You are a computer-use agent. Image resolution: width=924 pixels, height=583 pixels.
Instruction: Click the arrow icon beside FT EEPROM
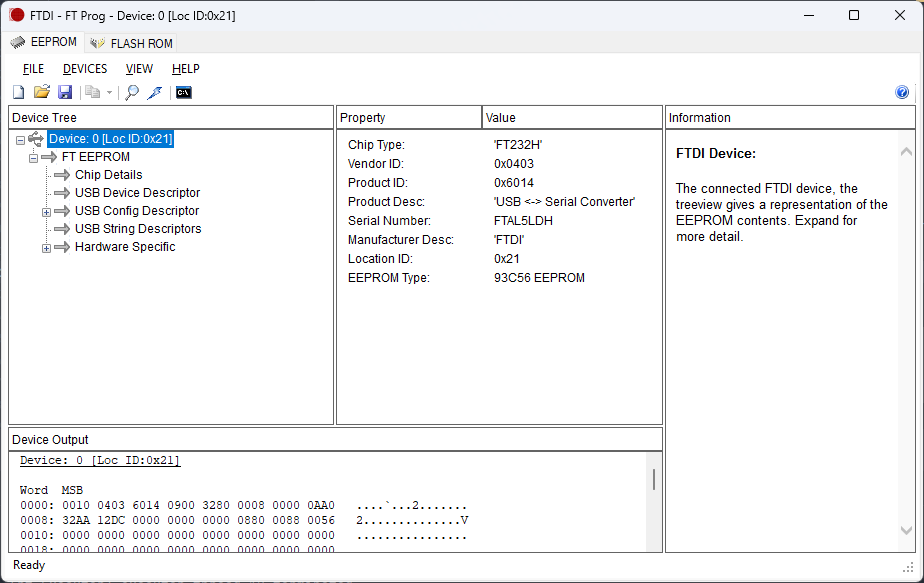[x=49, y=157]
